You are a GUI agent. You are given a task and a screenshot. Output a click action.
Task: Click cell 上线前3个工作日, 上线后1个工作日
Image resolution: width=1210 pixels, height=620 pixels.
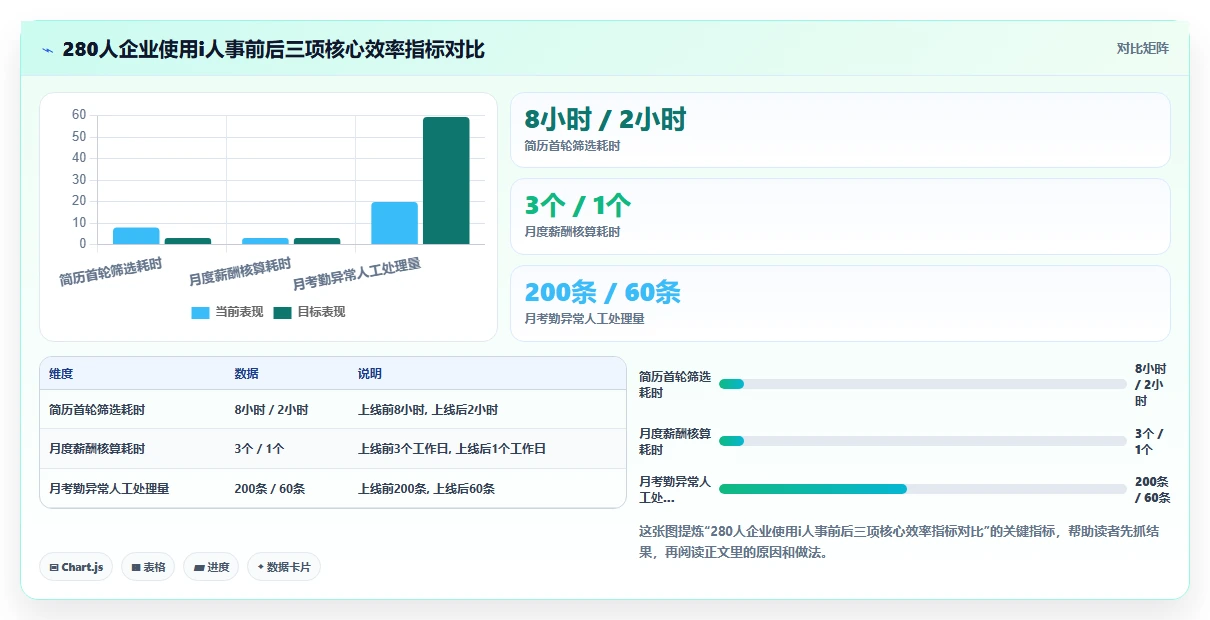coord(452,449)
